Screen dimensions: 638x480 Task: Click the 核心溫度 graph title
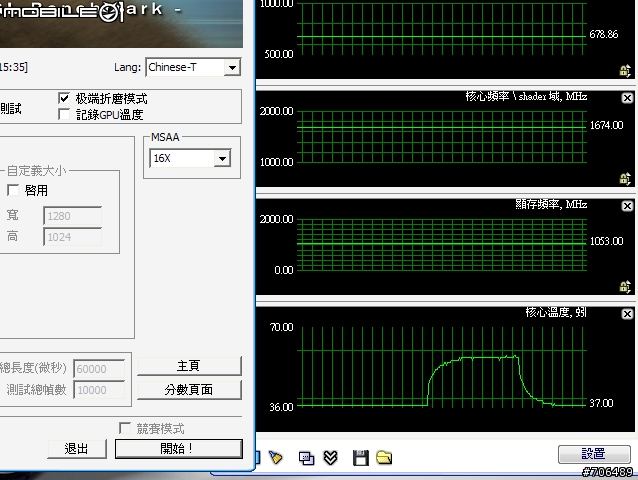coord(556,312)
